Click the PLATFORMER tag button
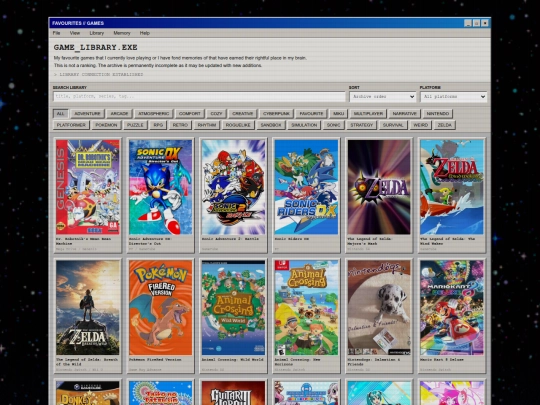 tap(71, 125)
